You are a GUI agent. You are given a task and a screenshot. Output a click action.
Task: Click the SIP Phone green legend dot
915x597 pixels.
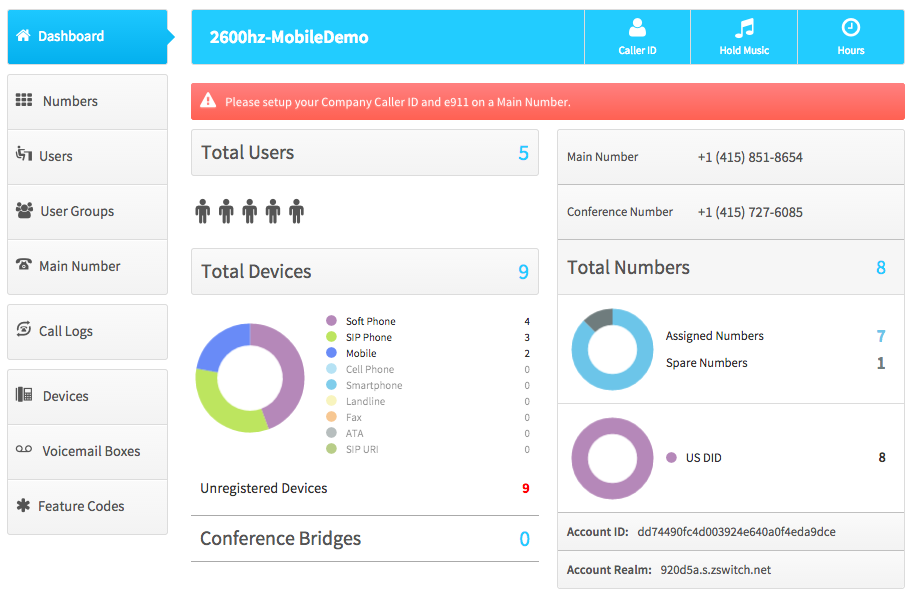[x=331, y=337]
